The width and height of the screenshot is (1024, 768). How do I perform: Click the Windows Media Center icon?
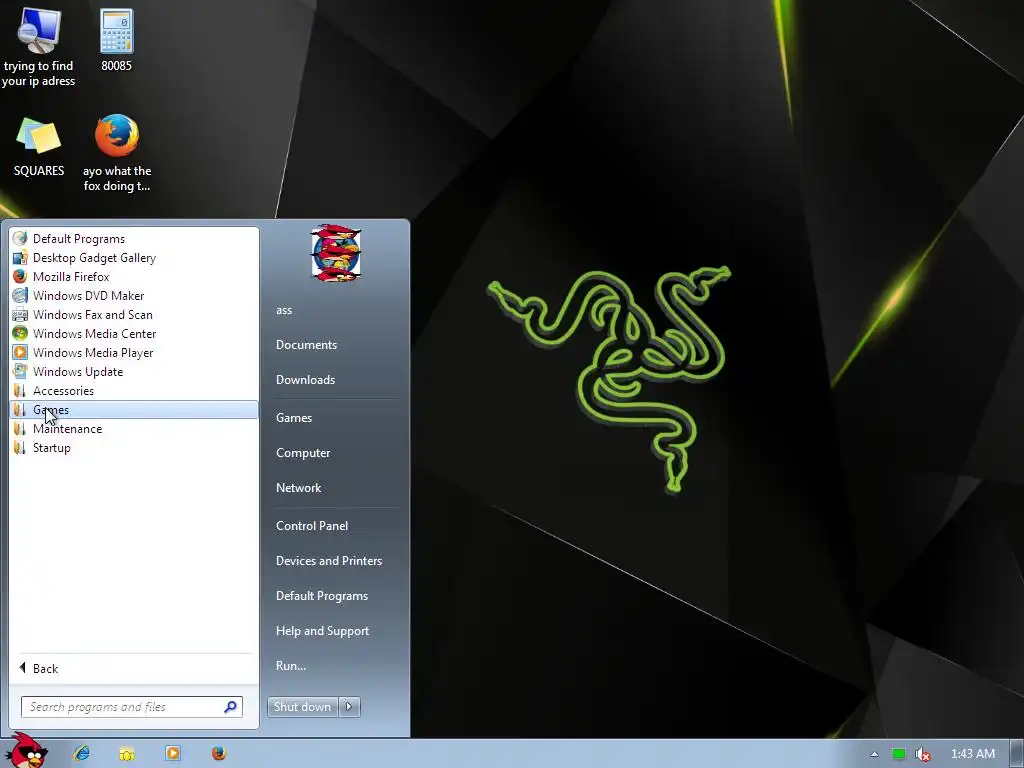click(20, 333)
